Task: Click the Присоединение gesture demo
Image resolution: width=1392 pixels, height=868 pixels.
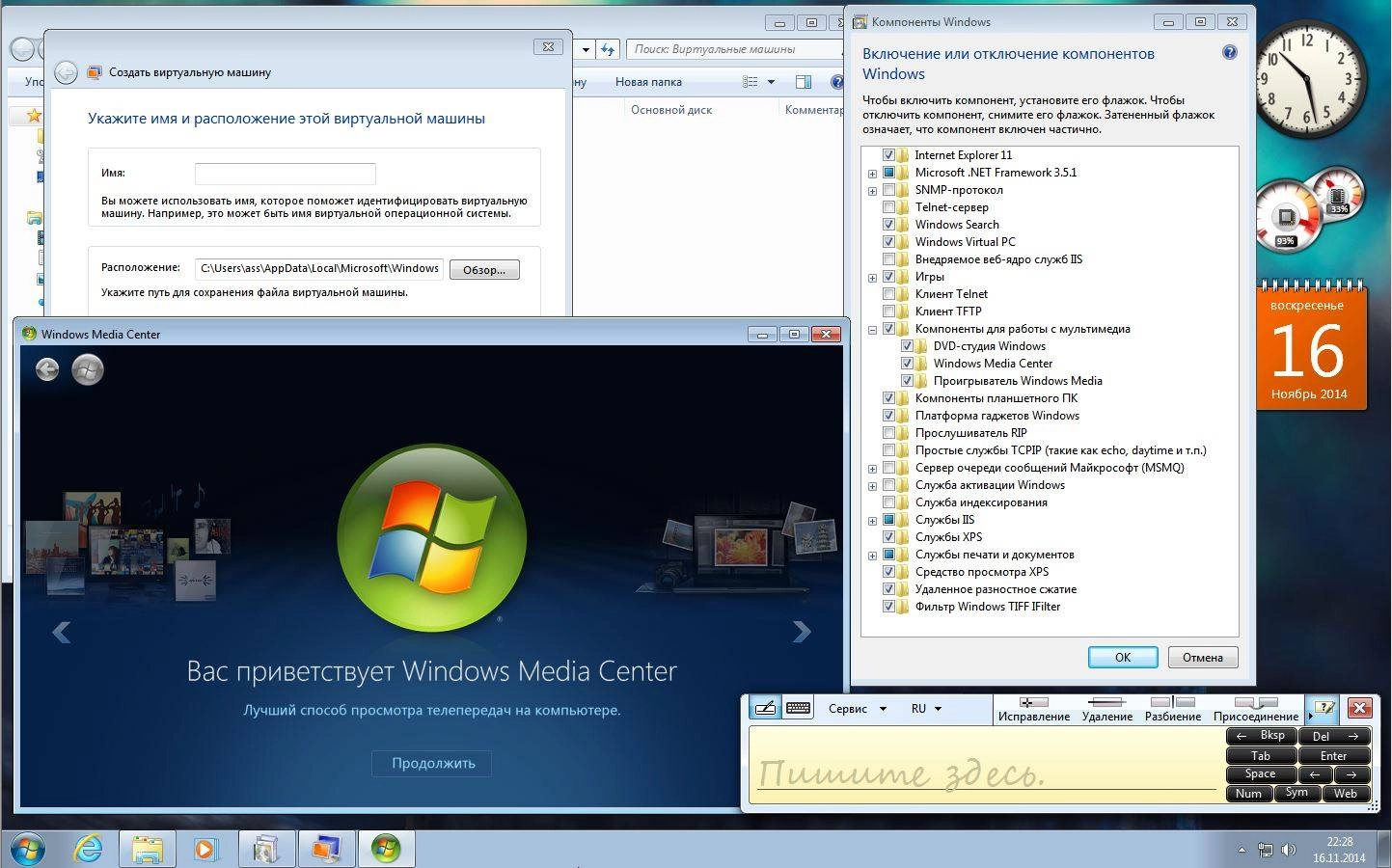Action: point(1256,709)
